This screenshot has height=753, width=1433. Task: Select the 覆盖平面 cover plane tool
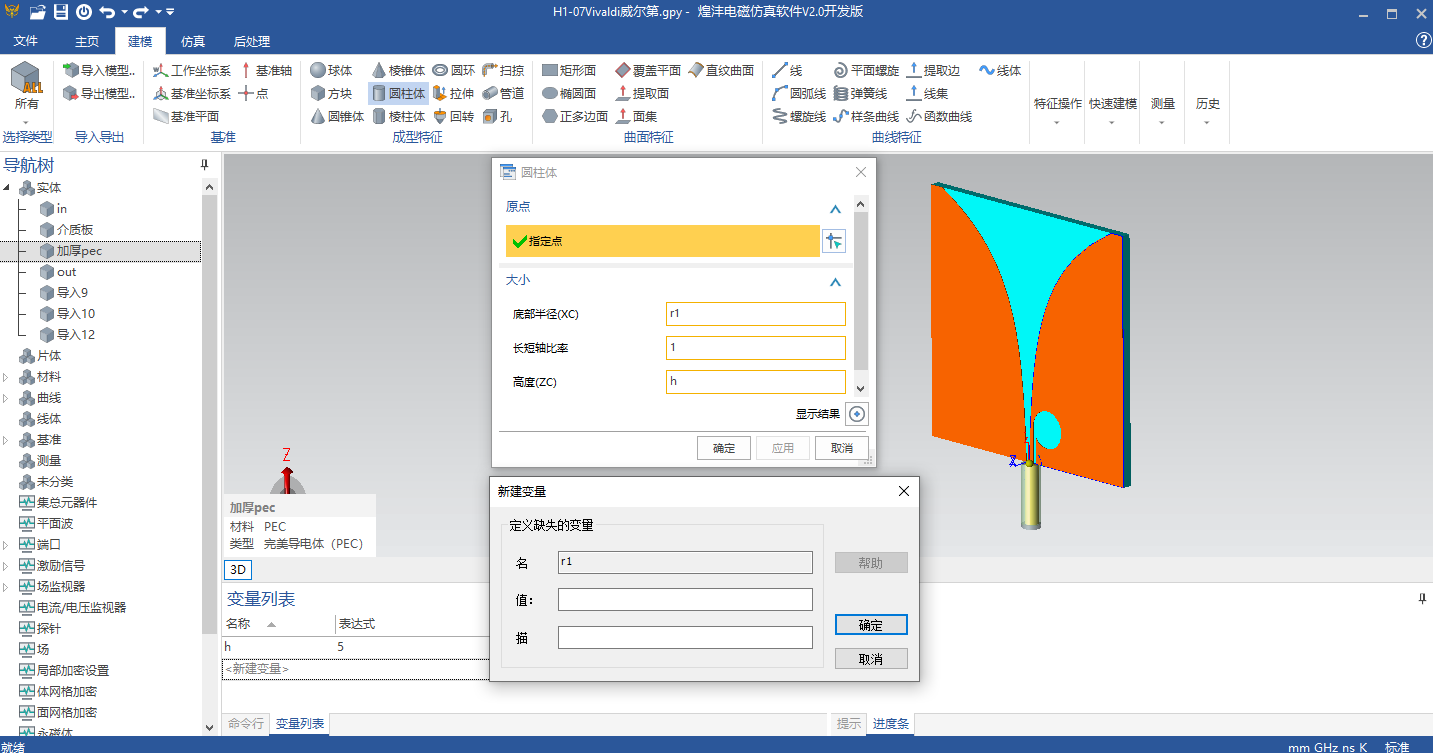click(647, 71)
